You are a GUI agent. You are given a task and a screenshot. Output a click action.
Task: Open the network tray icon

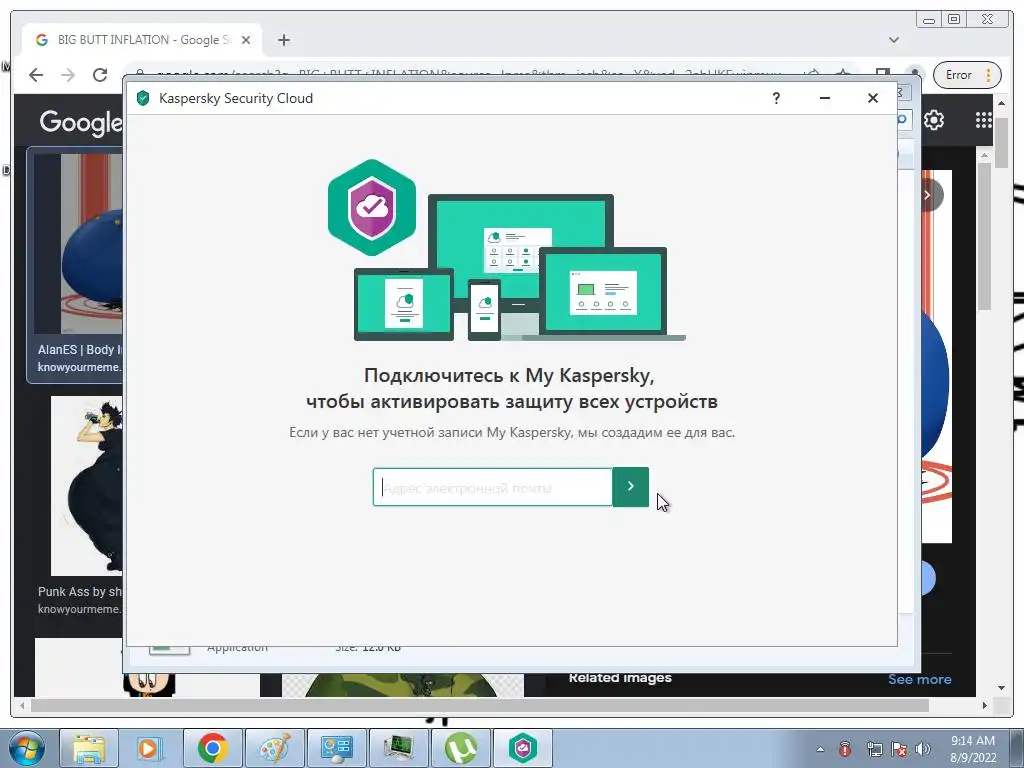[x=874, y=749]
